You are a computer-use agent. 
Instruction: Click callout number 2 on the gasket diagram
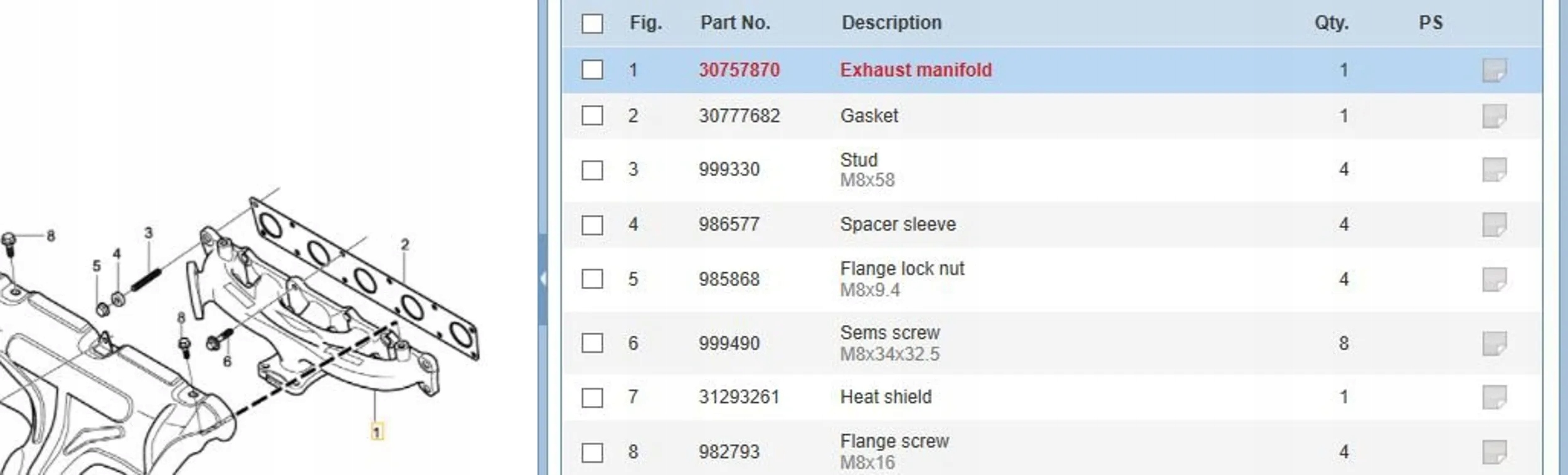coord(405,244)
